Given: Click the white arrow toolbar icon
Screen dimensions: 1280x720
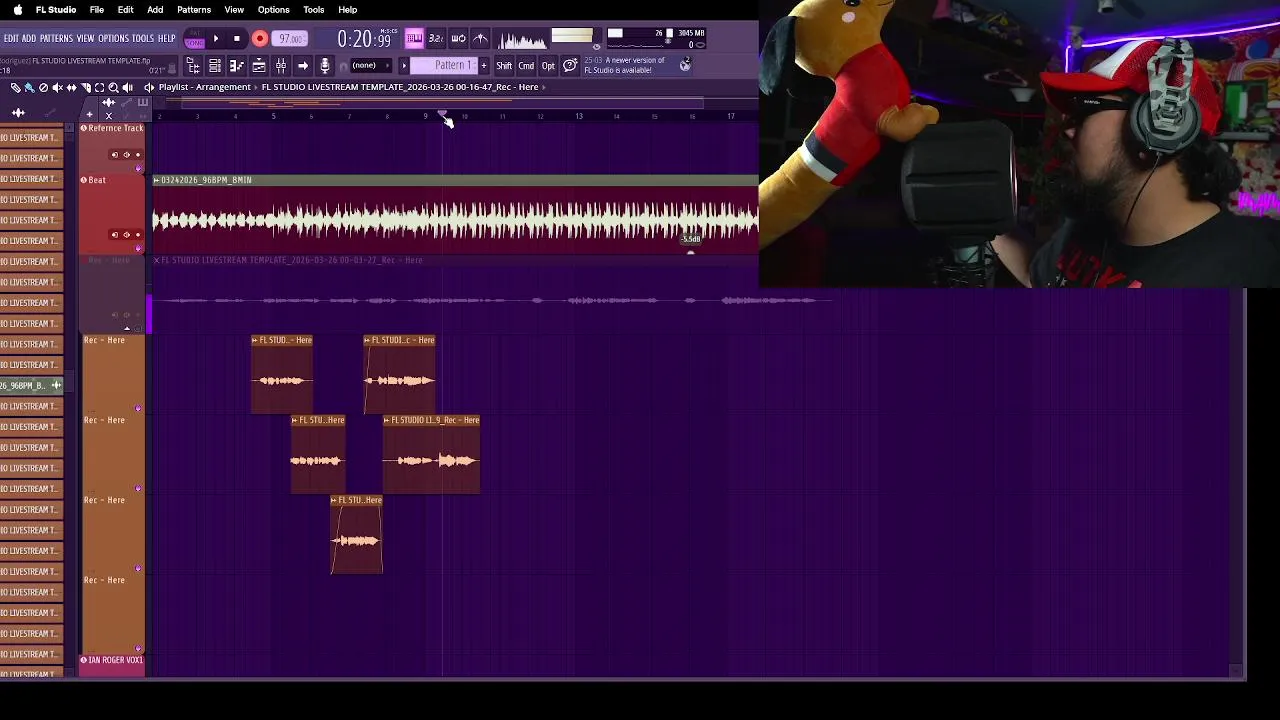Looking at the screenshot, I should pos(303,66).
